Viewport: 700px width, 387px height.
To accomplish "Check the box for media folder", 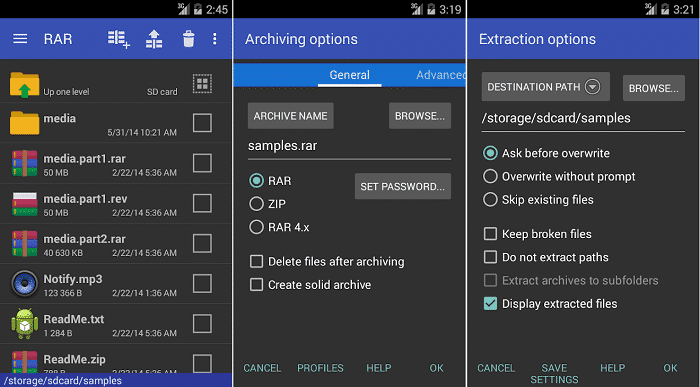I will (202, 123).
